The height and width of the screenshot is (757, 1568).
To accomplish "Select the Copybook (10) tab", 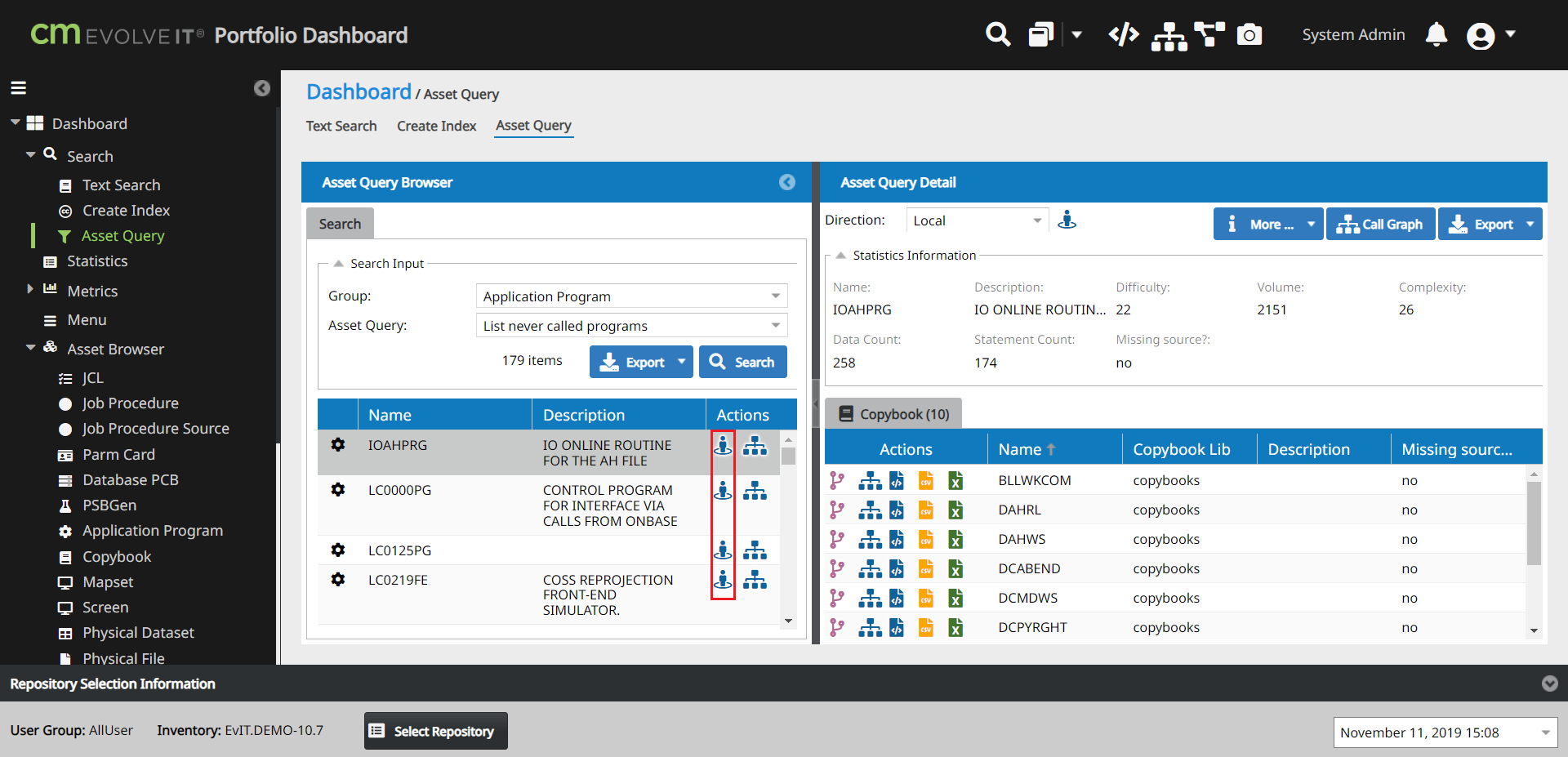I will [x=893, y=414].
